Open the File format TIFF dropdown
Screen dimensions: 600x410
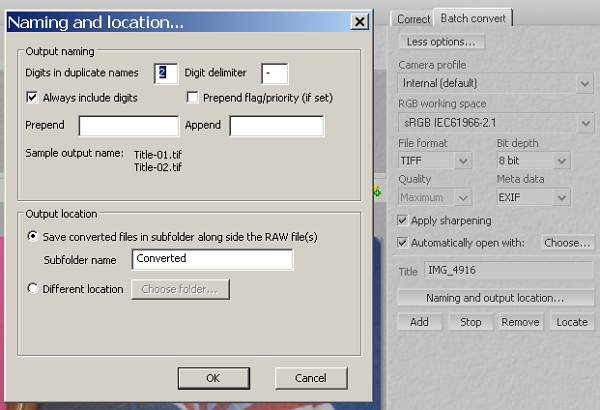coord(435,160)
